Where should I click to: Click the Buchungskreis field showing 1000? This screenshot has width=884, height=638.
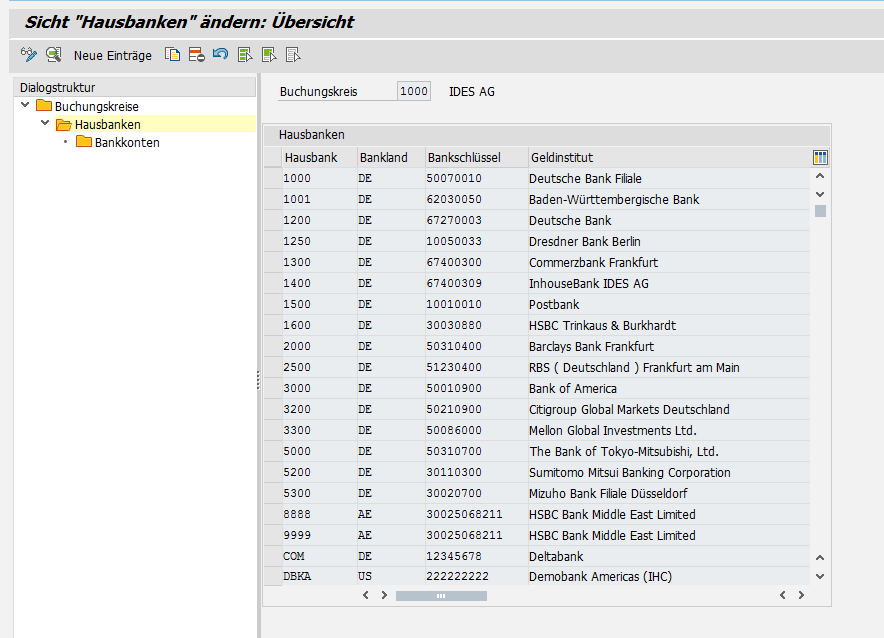pos(413,92)
